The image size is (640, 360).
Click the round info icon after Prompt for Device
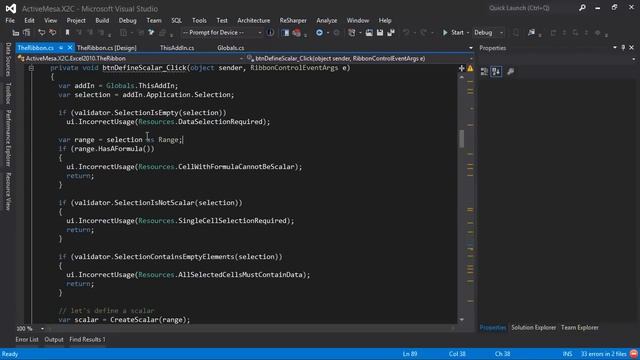coord(270,32)
